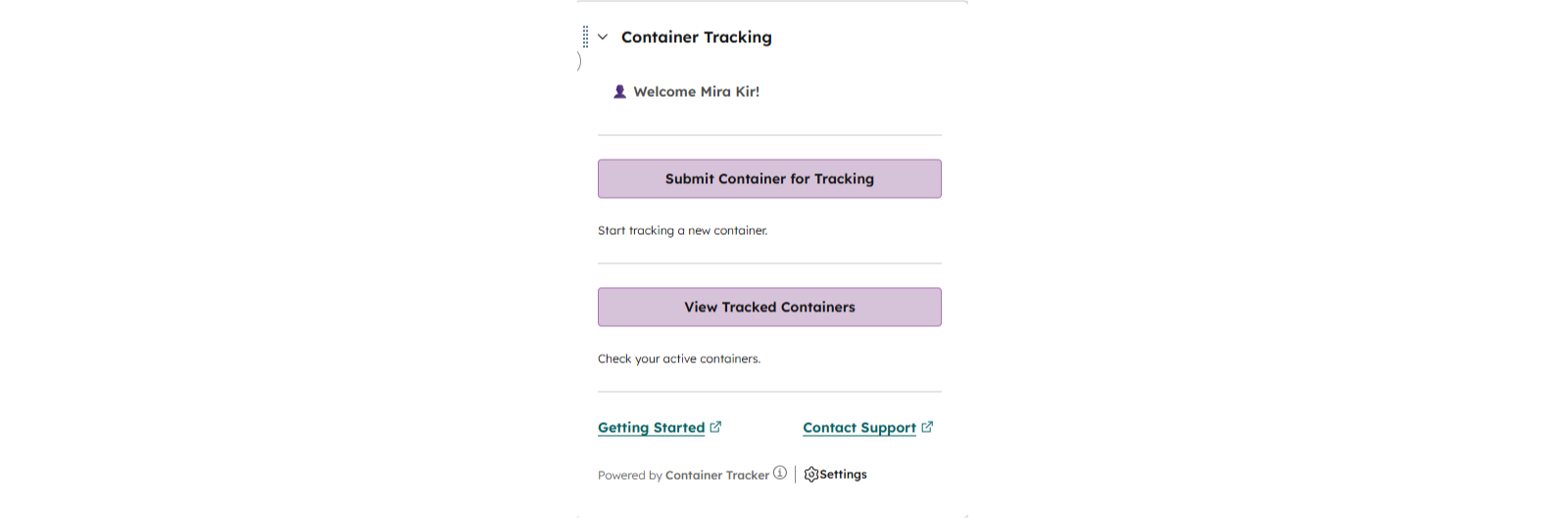Click the Settings gear icon
The height and width of the screenshot is (518, 1568).
point(810,475)
